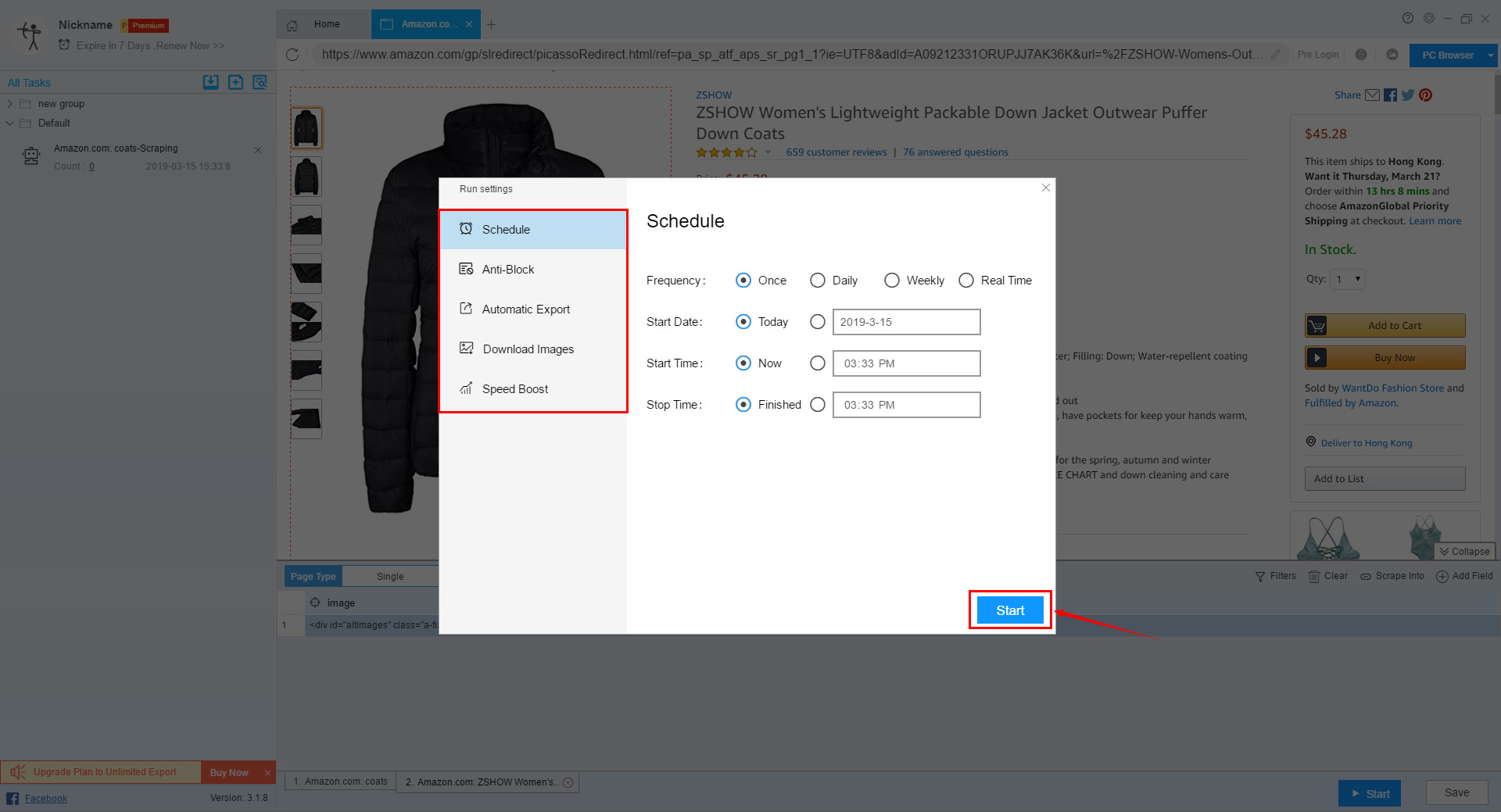Click Renew Now link

point(190,46)
